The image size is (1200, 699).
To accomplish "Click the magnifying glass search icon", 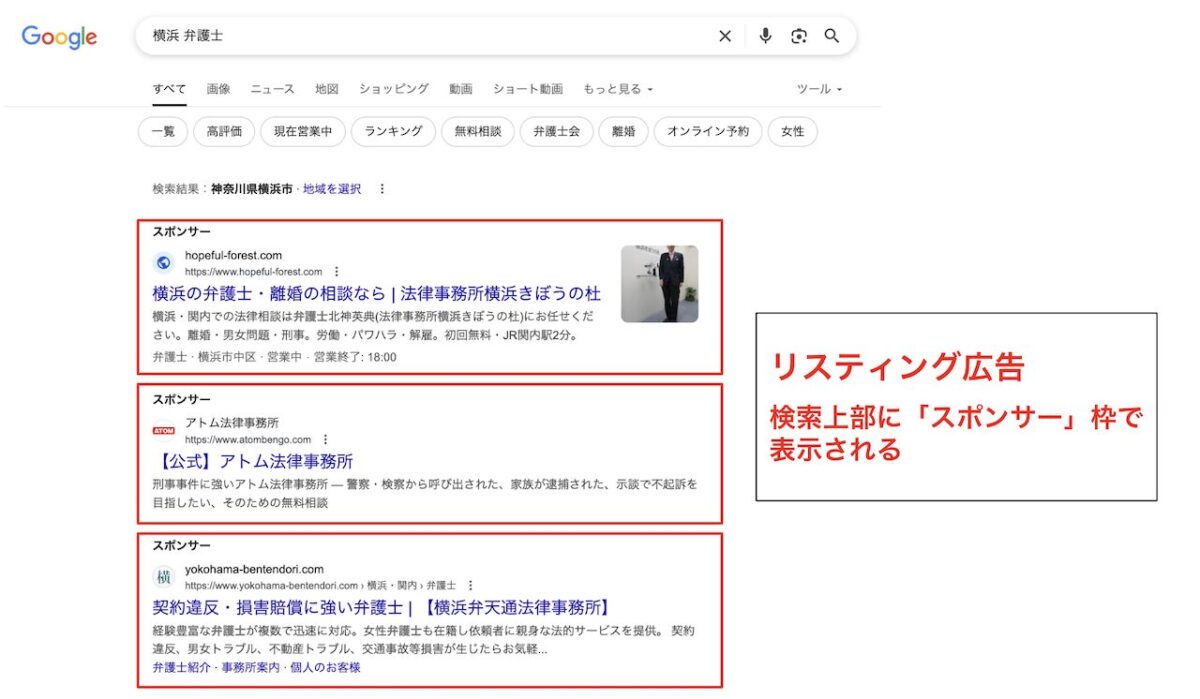I will (831, 36).
